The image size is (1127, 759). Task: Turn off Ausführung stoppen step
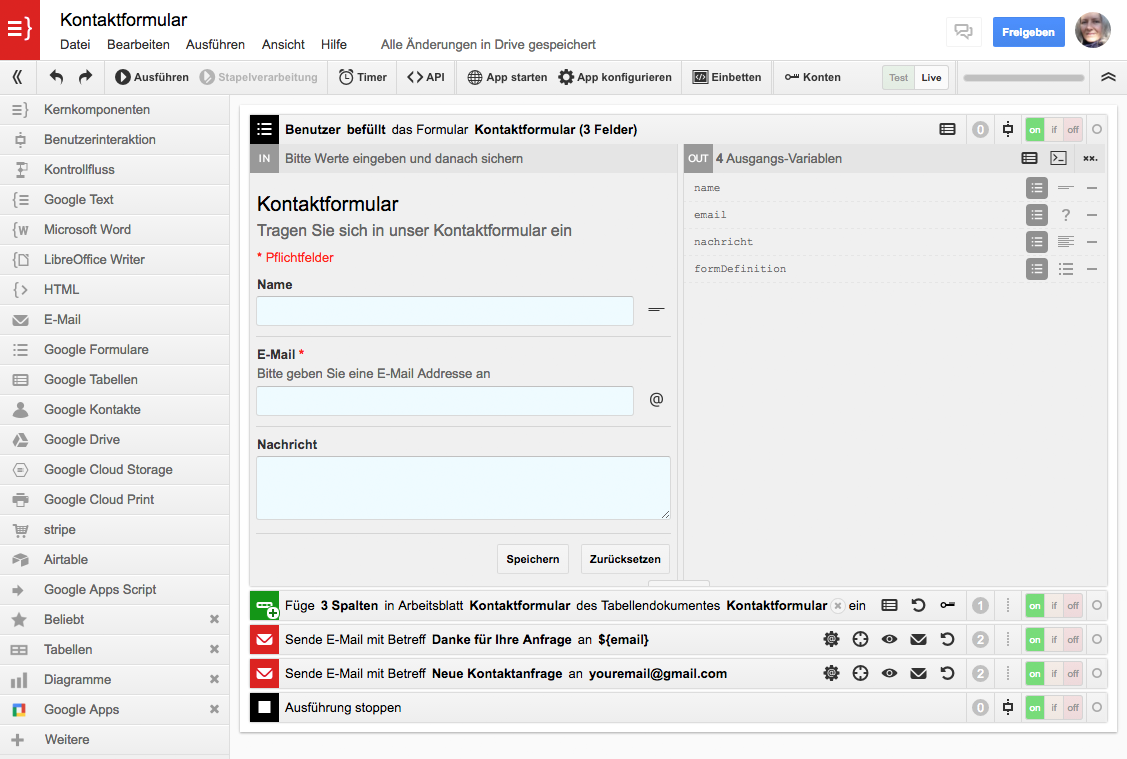[x=1073, y=707]
